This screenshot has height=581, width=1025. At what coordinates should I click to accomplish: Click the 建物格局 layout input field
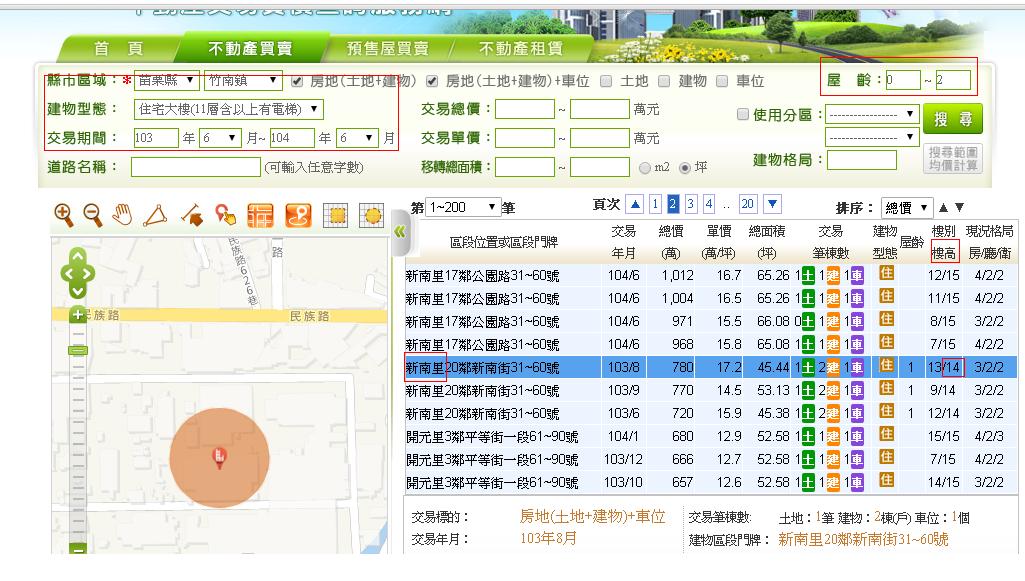(862, 160)
